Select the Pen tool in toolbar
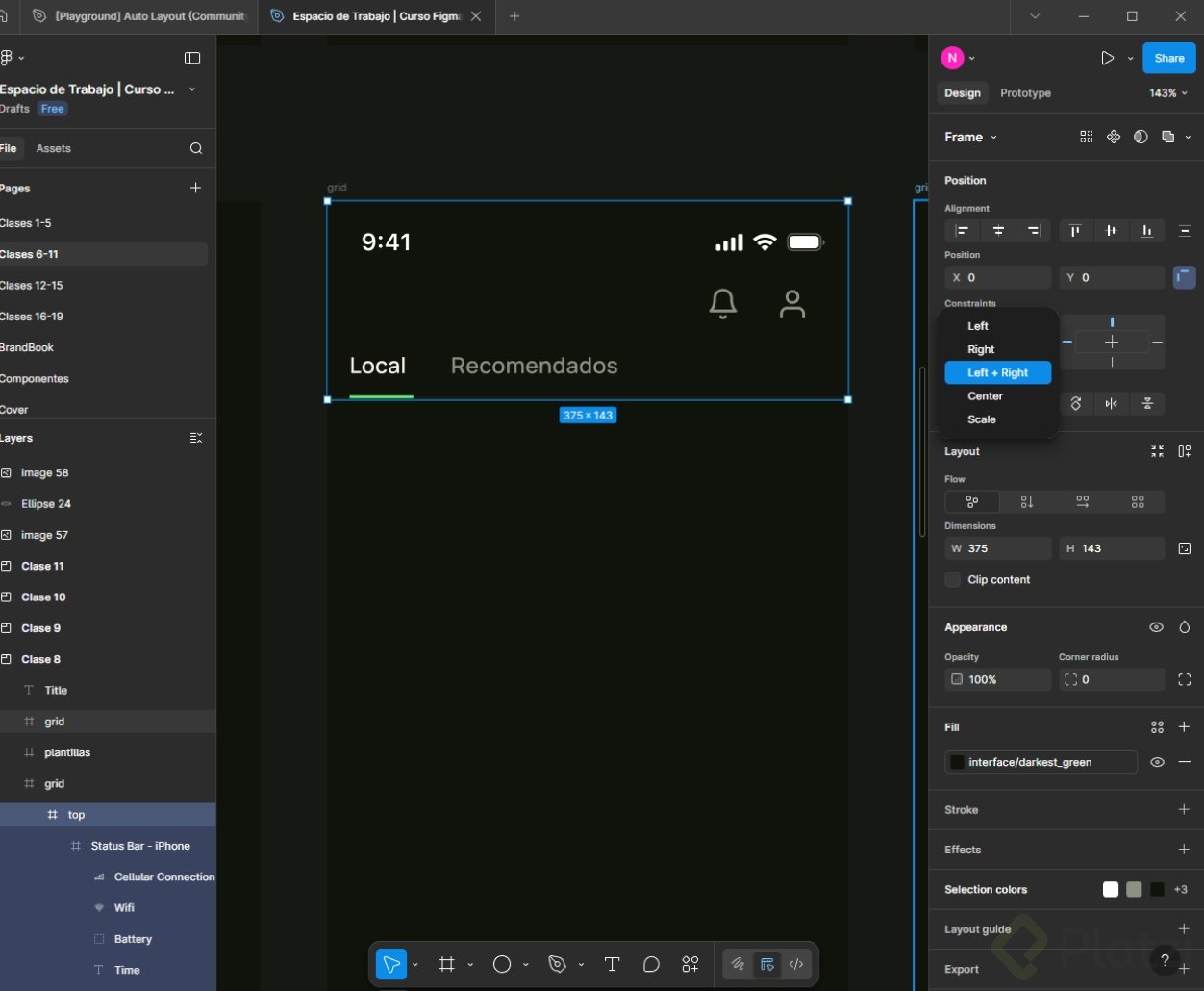This screenshot has height=991, width=1204. coord(557,964)
